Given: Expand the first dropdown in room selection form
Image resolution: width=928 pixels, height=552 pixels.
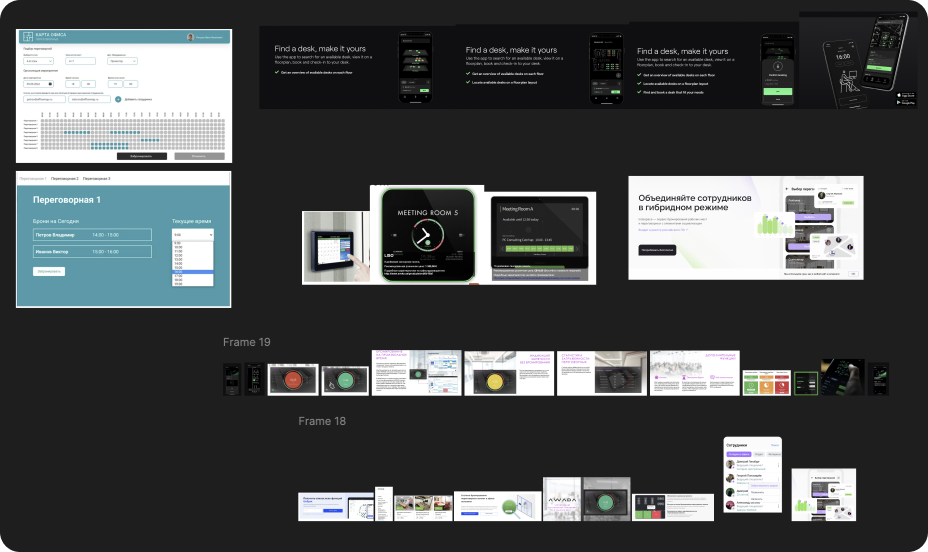Looking at the screenshot, I should (x=37, y=61).
